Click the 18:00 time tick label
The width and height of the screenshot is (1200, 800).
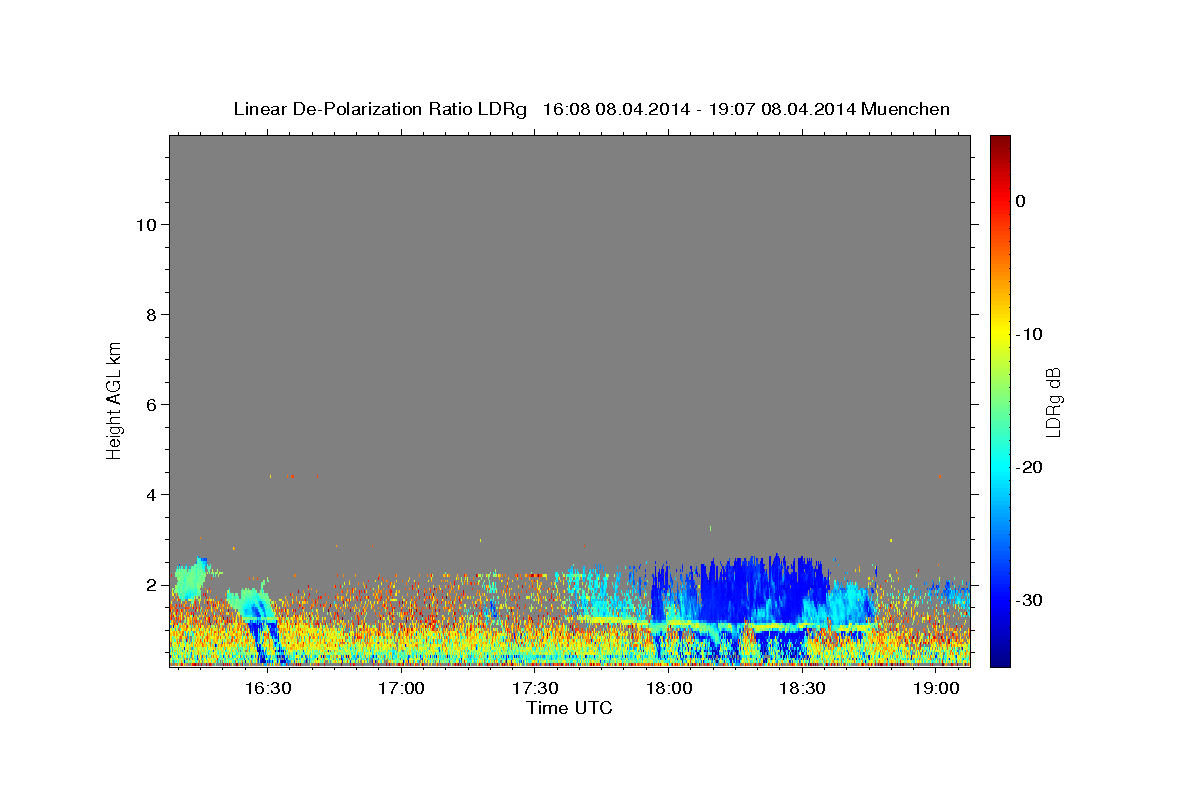669,688
